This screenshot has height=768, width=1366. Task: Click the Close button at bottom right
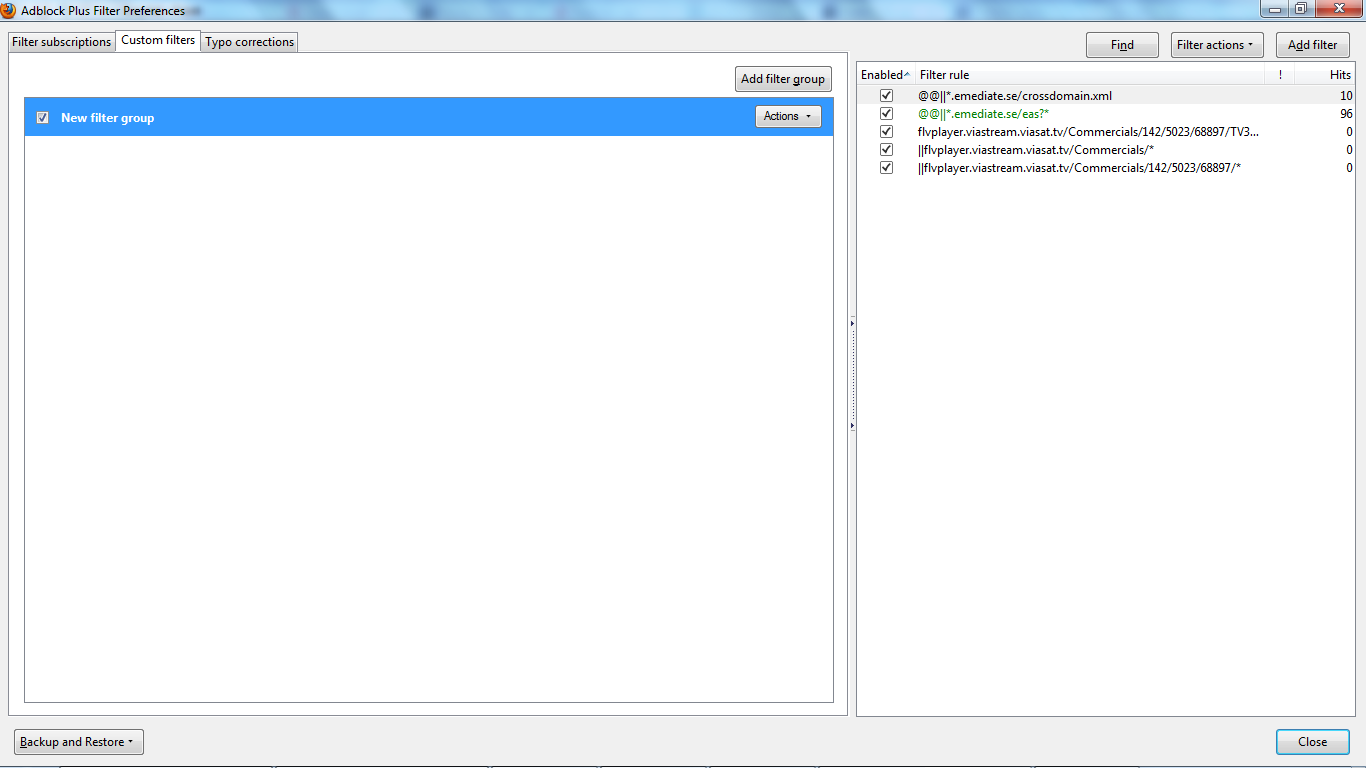pos(1313,742)
